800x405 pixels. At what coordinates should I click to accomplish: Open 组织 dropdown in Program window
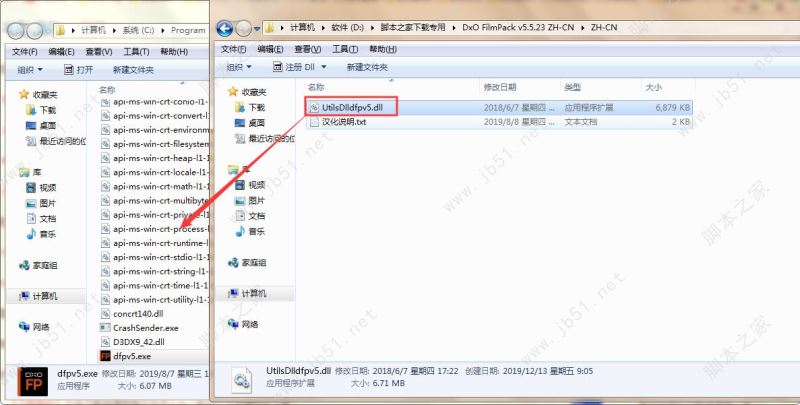[30, 70]
